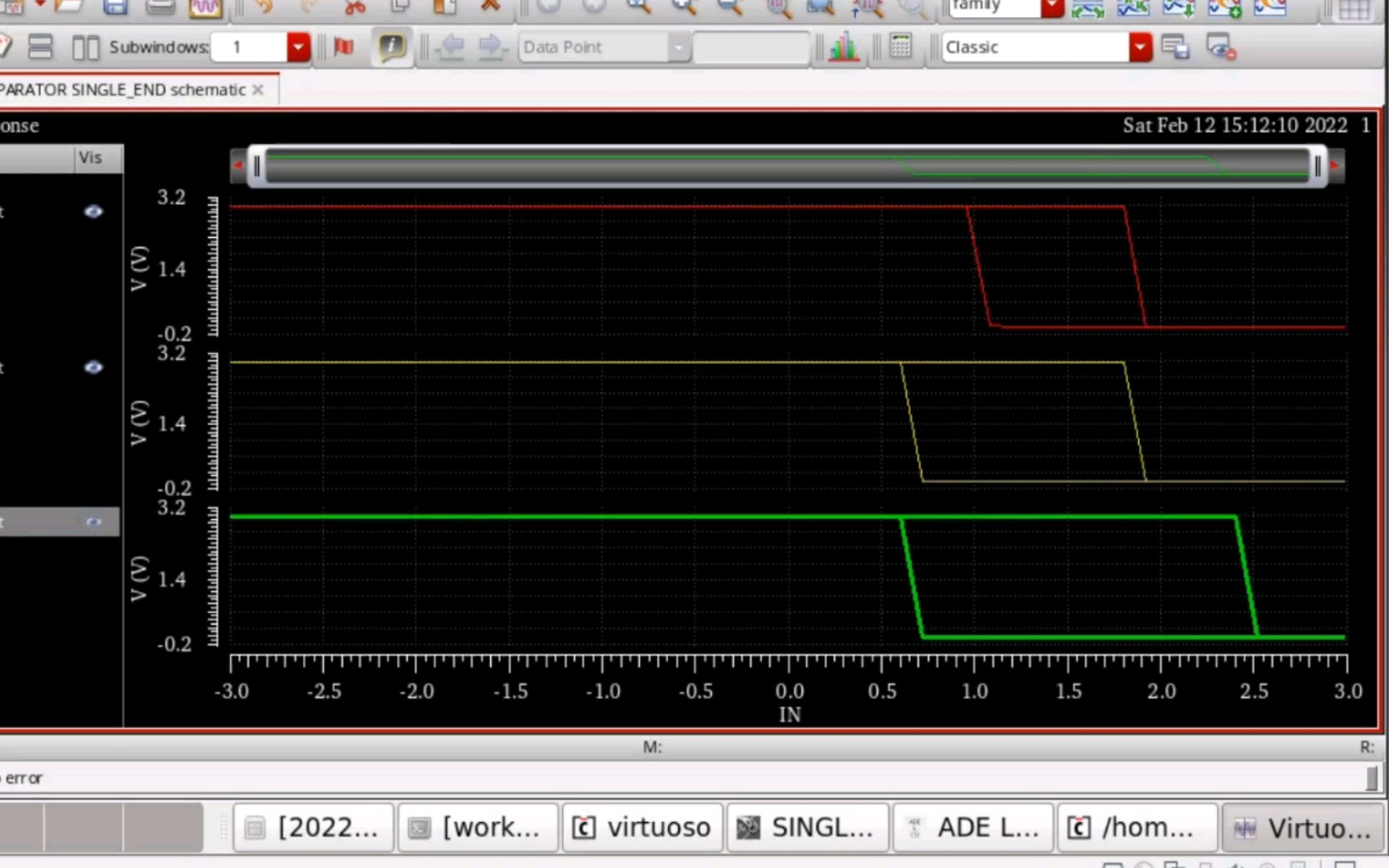Click the add trace plus icon

pyautogui.click(x=1224, y=7)
